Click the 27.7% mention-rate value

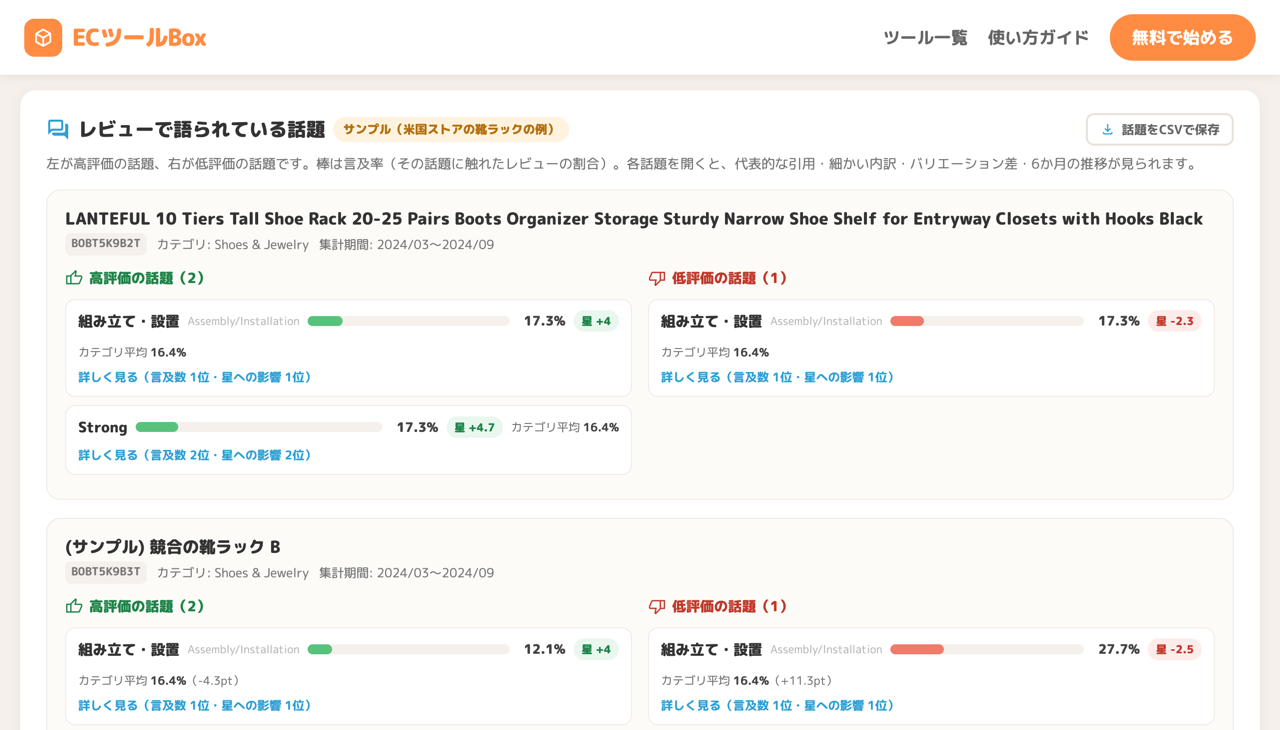point(1119,649)
